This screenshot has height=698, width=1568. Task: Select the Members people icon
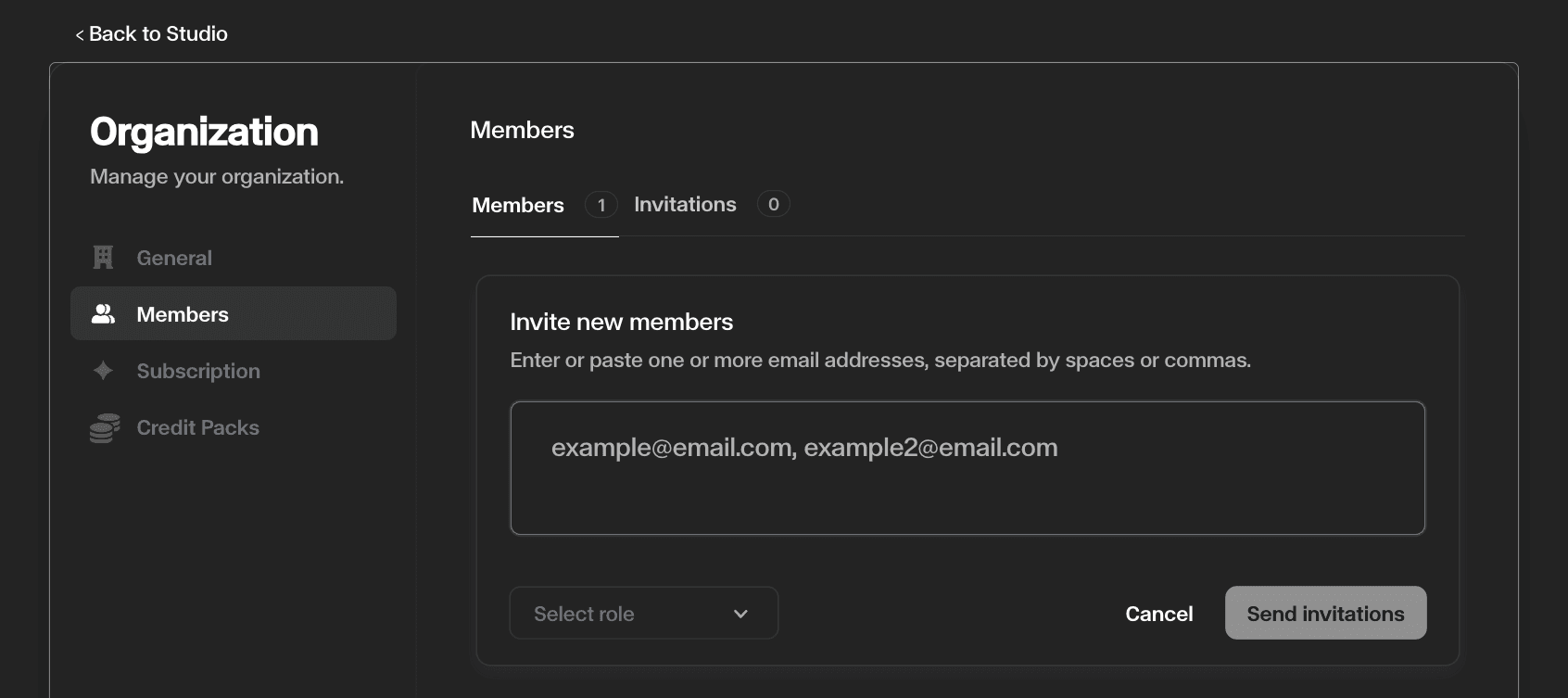point(103,313)
